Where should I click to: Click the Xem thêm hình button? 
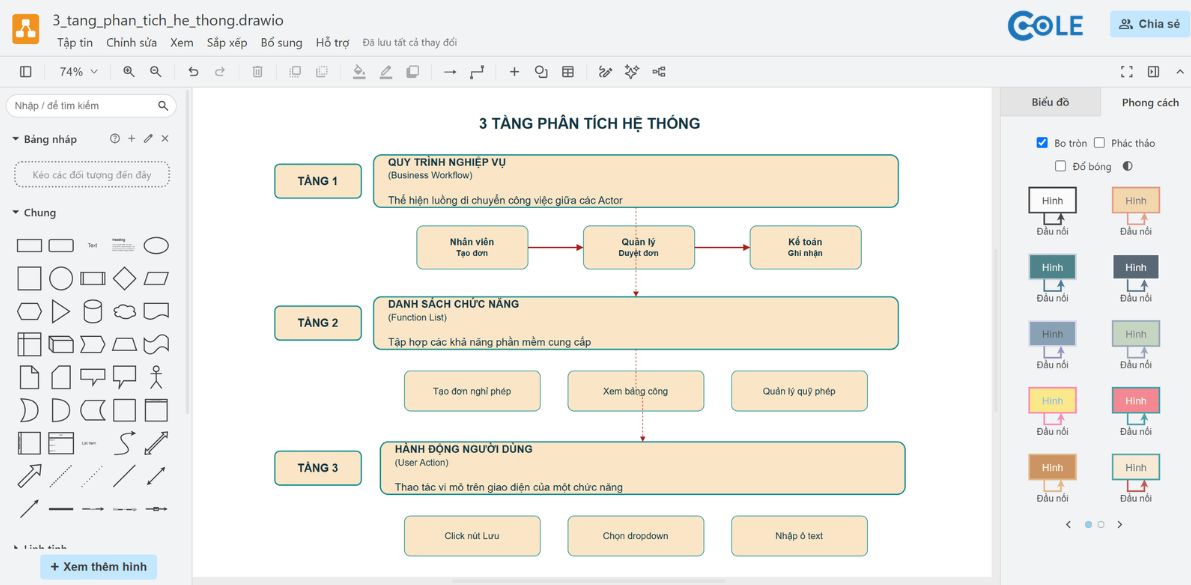(98, 567)
